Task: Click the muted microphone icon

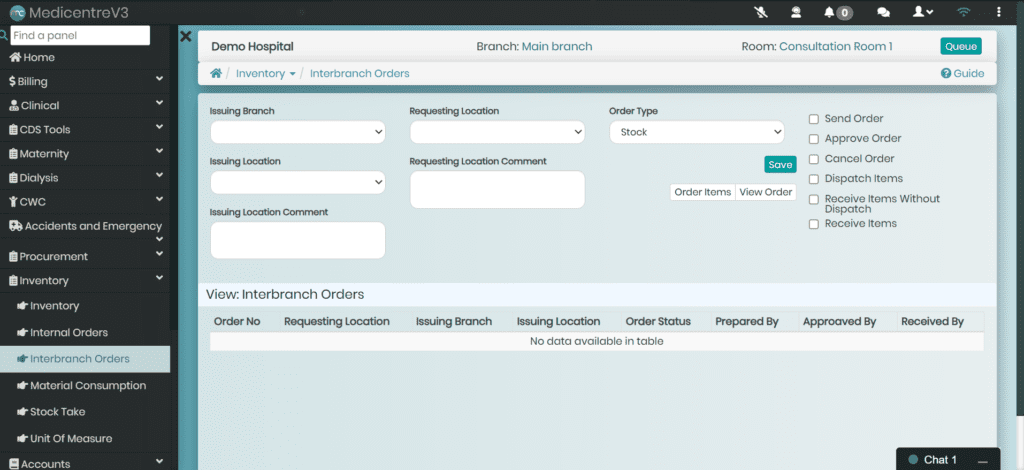Action: point(760,12)
